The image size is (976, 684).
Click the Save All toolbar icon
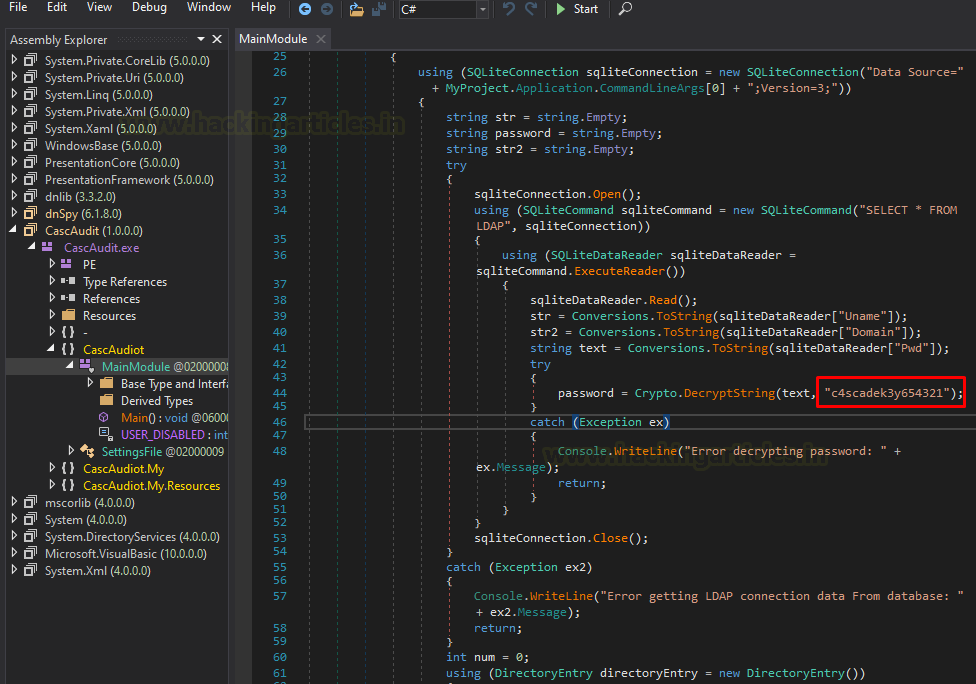click(379, 9)
